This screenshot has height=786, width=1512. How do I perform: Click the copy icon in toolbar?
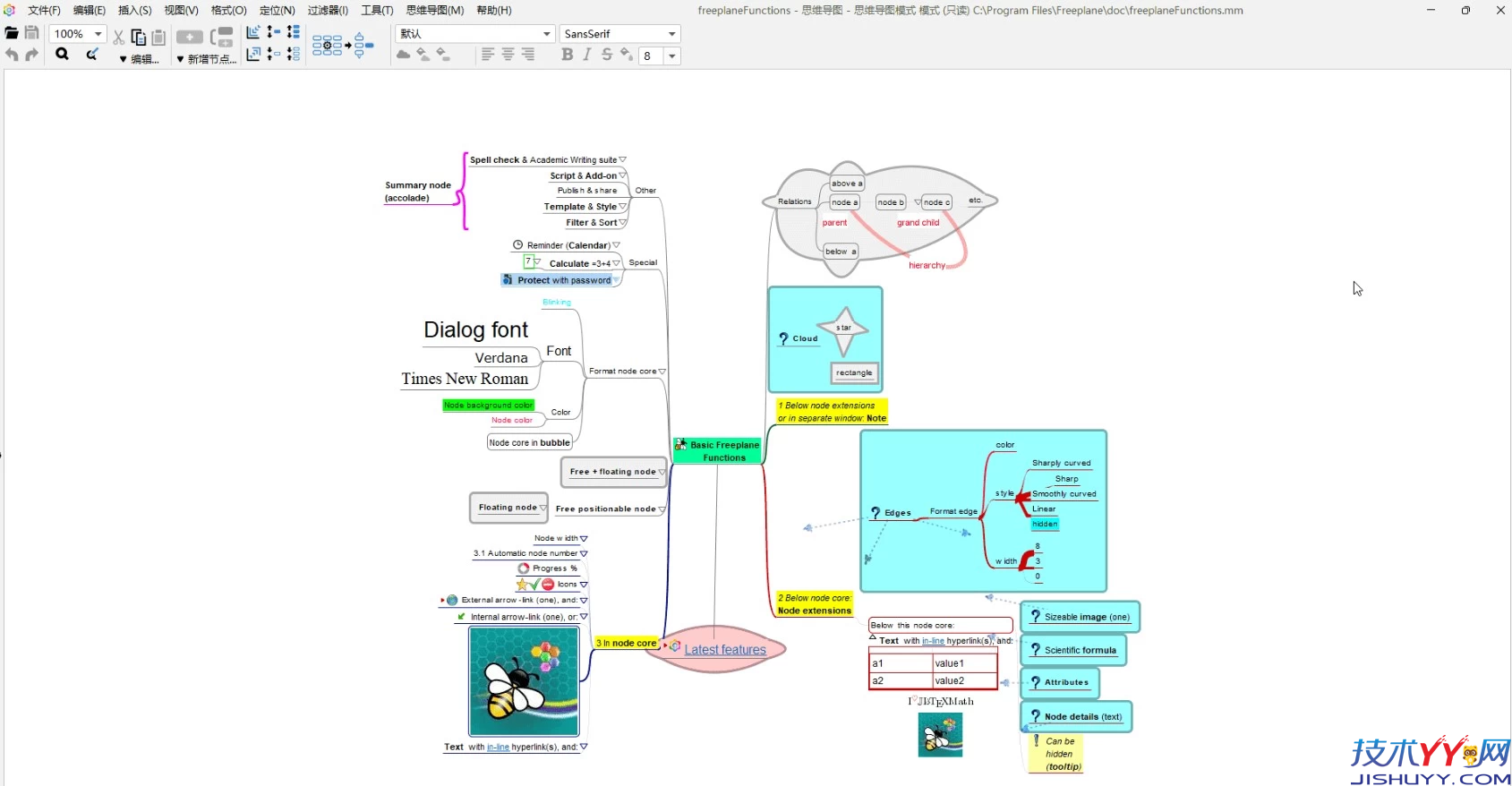(138, 37)
